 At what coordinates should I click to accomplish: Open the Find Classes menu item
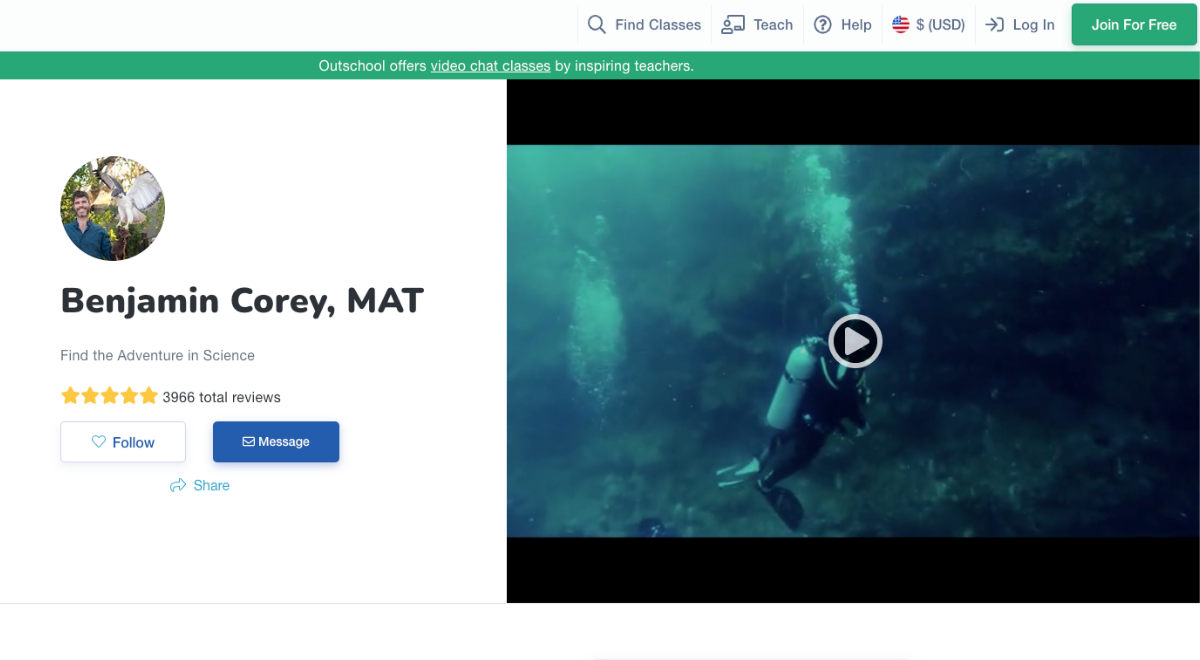(x=658, y=25)
